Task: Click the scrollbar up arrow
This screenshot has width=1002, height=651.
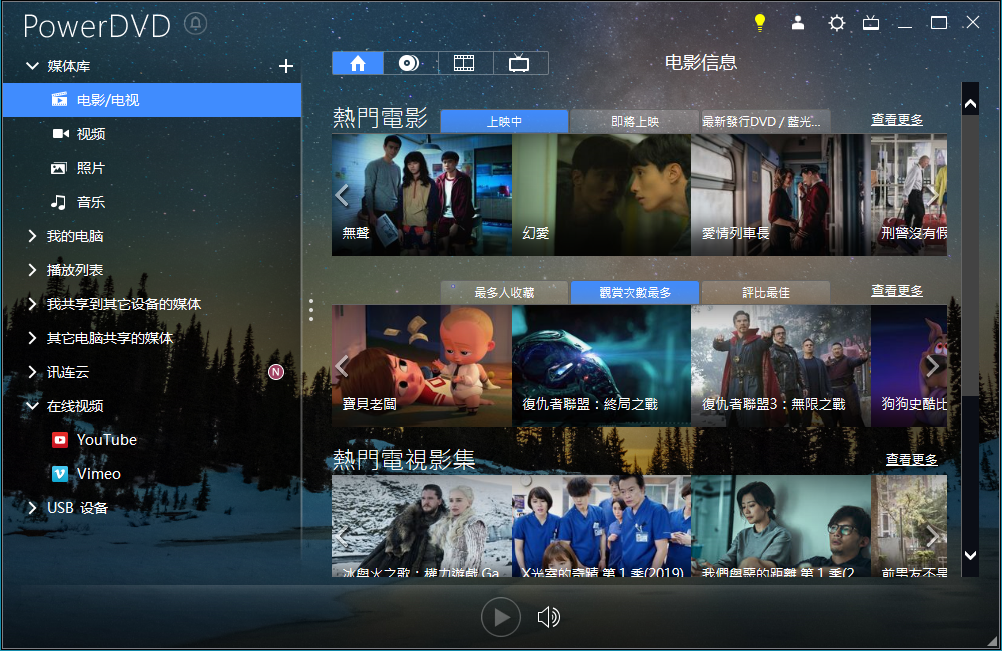Action: [970, 103]
